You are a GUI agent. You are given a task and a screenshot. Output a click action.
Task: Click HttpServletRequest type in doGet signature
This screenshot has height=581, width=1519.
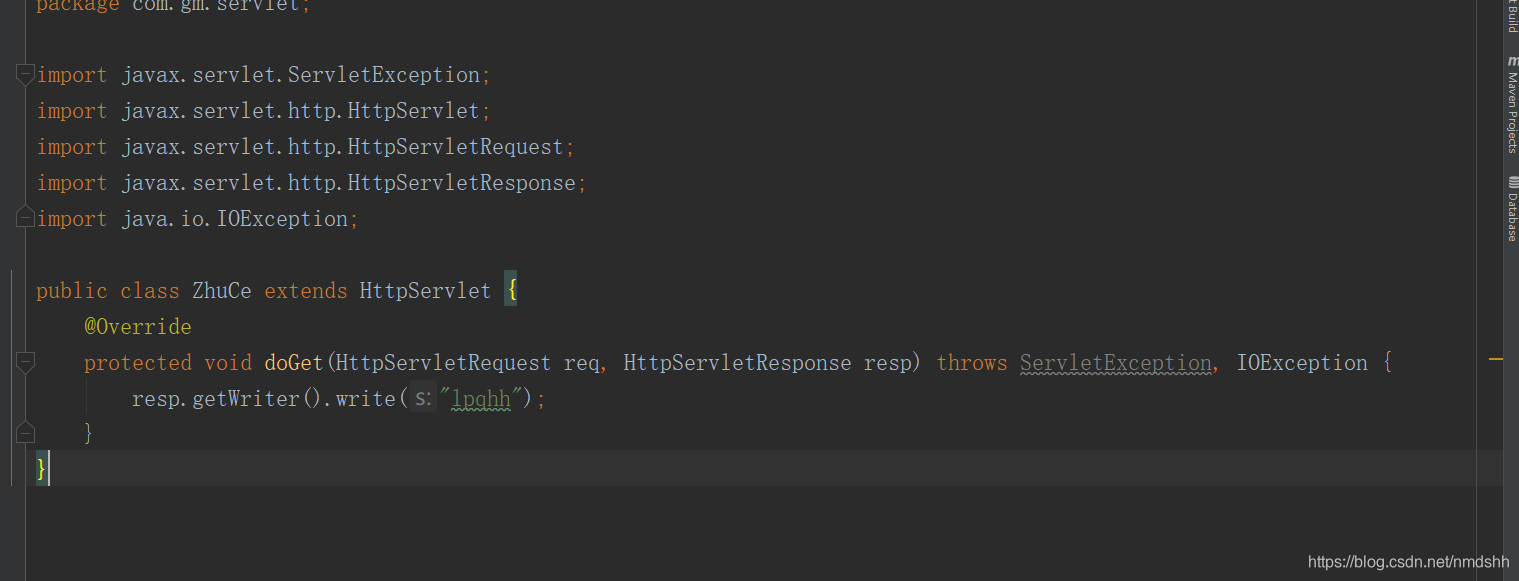(x=444, y=363)
